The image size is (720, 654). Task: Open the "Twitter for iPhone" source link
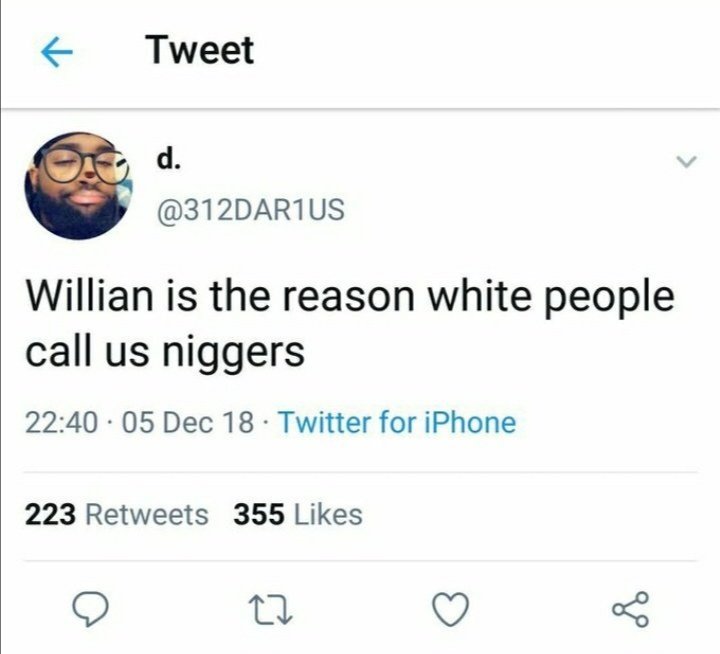click(398, 423)
